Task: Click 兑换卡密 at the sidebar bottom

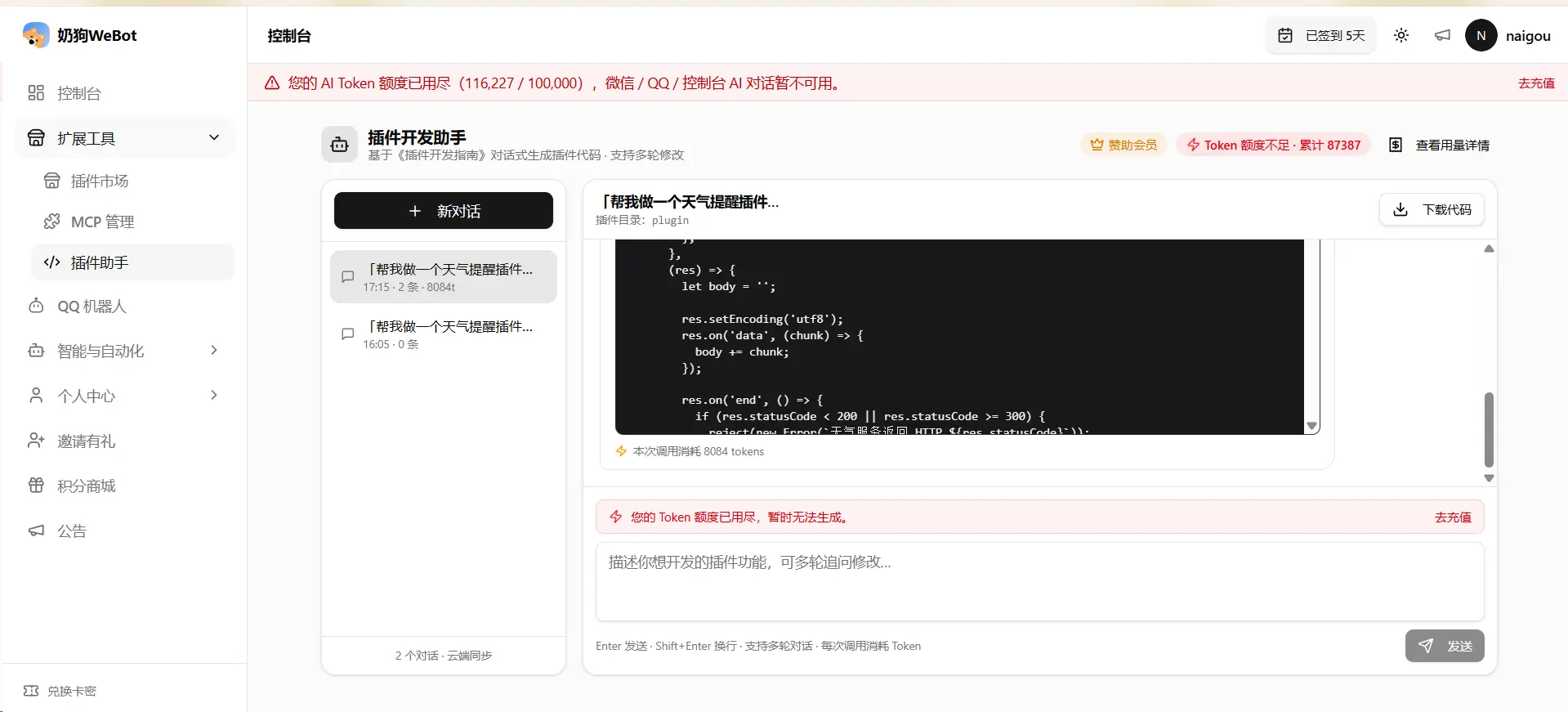Action: (60, 691)
